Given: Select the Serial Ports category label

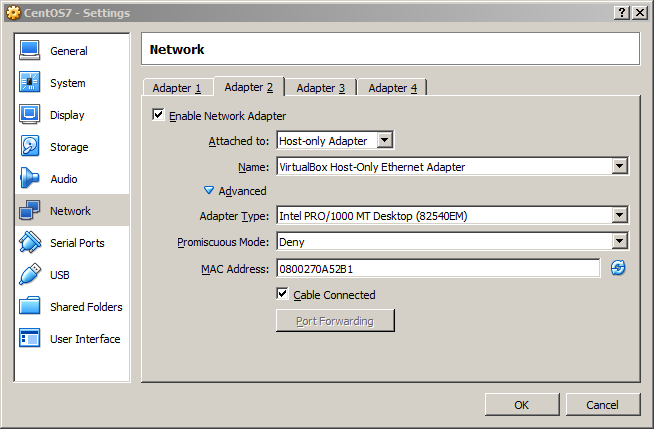Looking at the screenshot, I should point(77,243).
